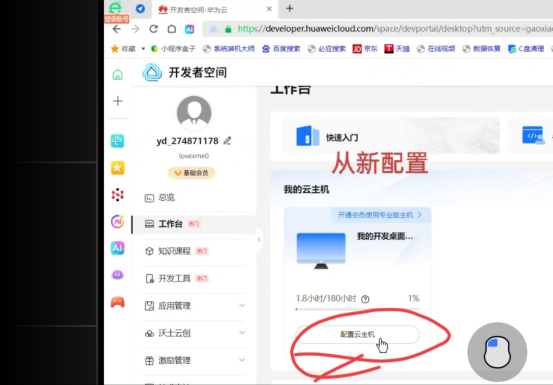This screenshot has width=553, height=385.
Task: Open the browser home page icon
Action: tap(172, 29)
